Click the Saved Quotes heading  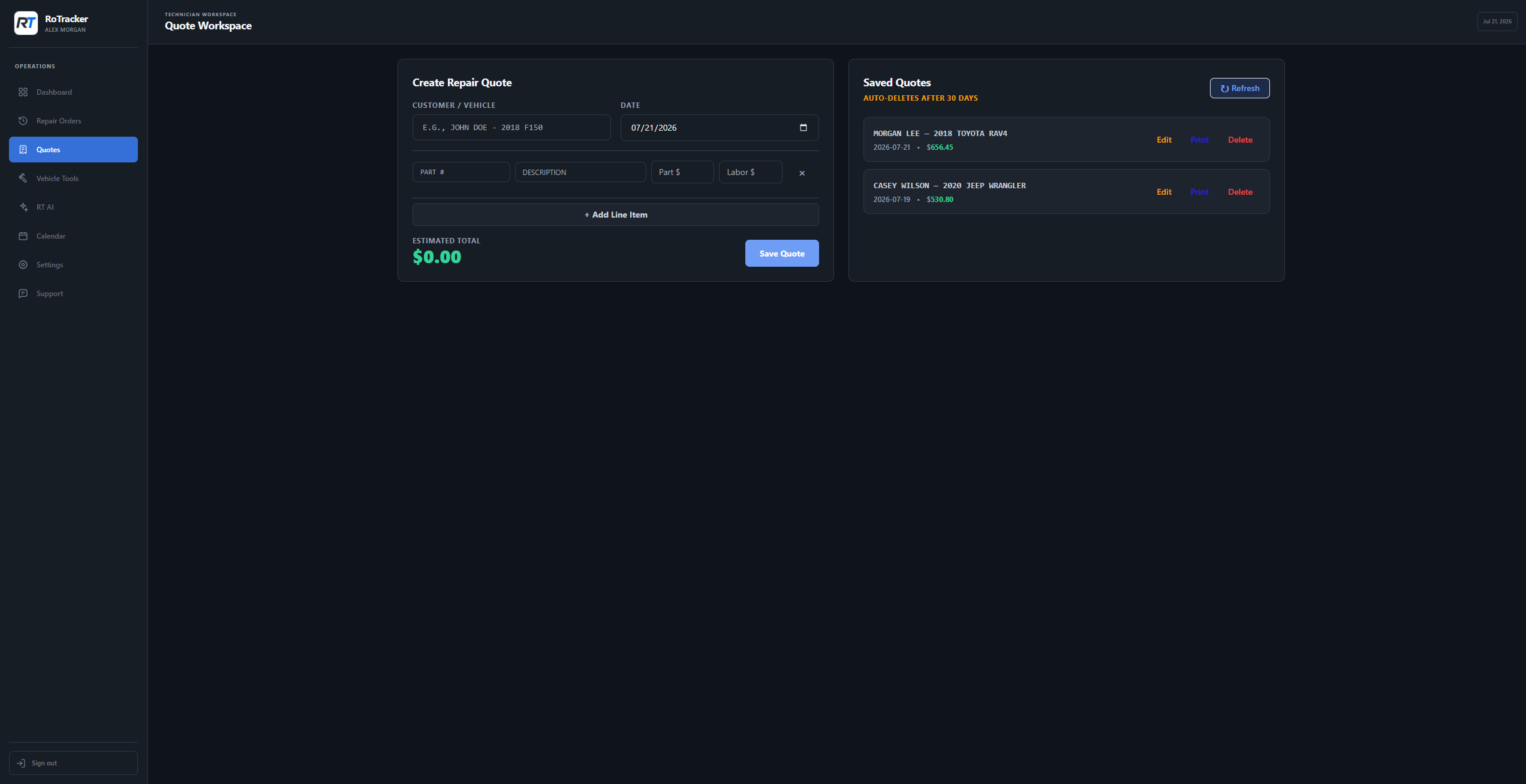(x=897, y=83)
